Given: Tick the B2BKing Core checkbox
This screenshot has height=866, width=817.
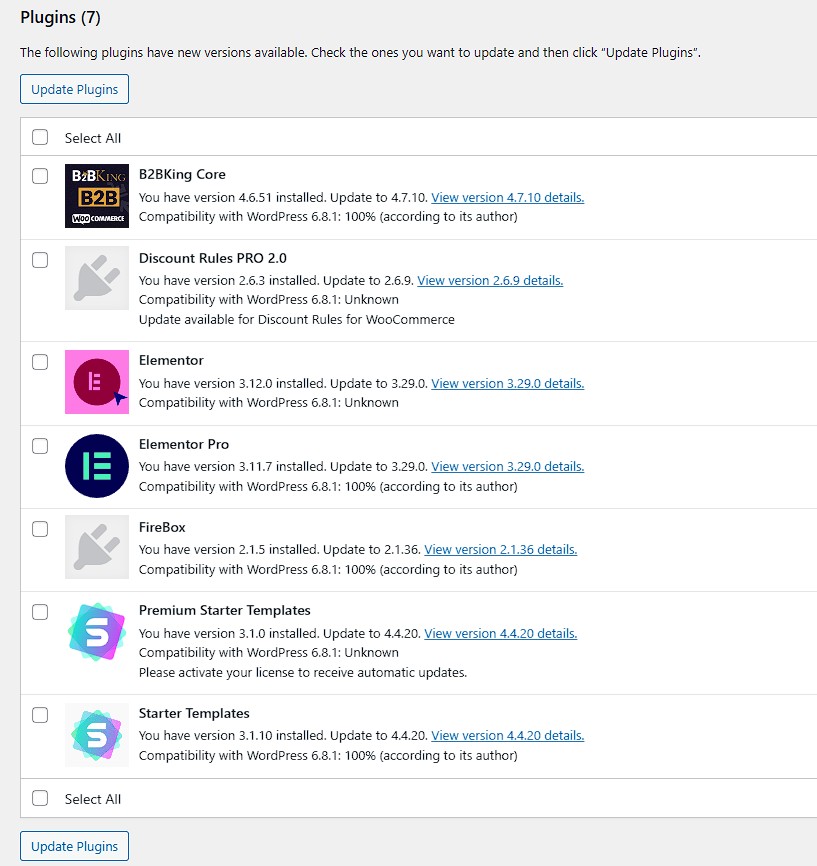Looking at the screenshot, I should tap(40, 176).
